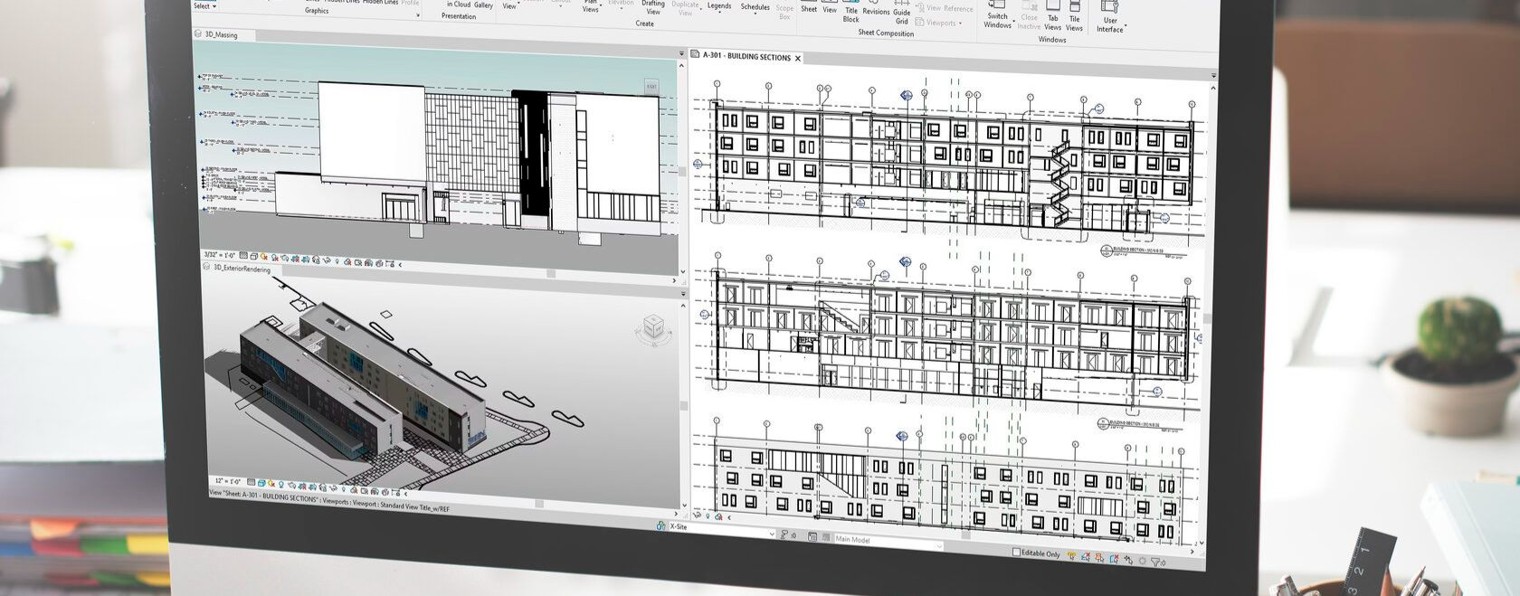Expand the Viewports dropdown
Viewport: 1520px width, 596px height.
pyautogui.click(x=941, y=22)
